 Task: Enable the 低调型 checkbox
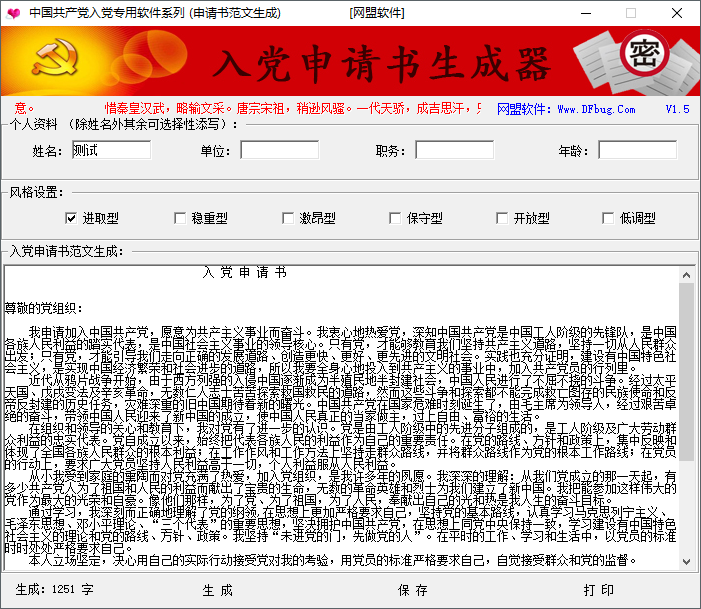coord(608,218)
